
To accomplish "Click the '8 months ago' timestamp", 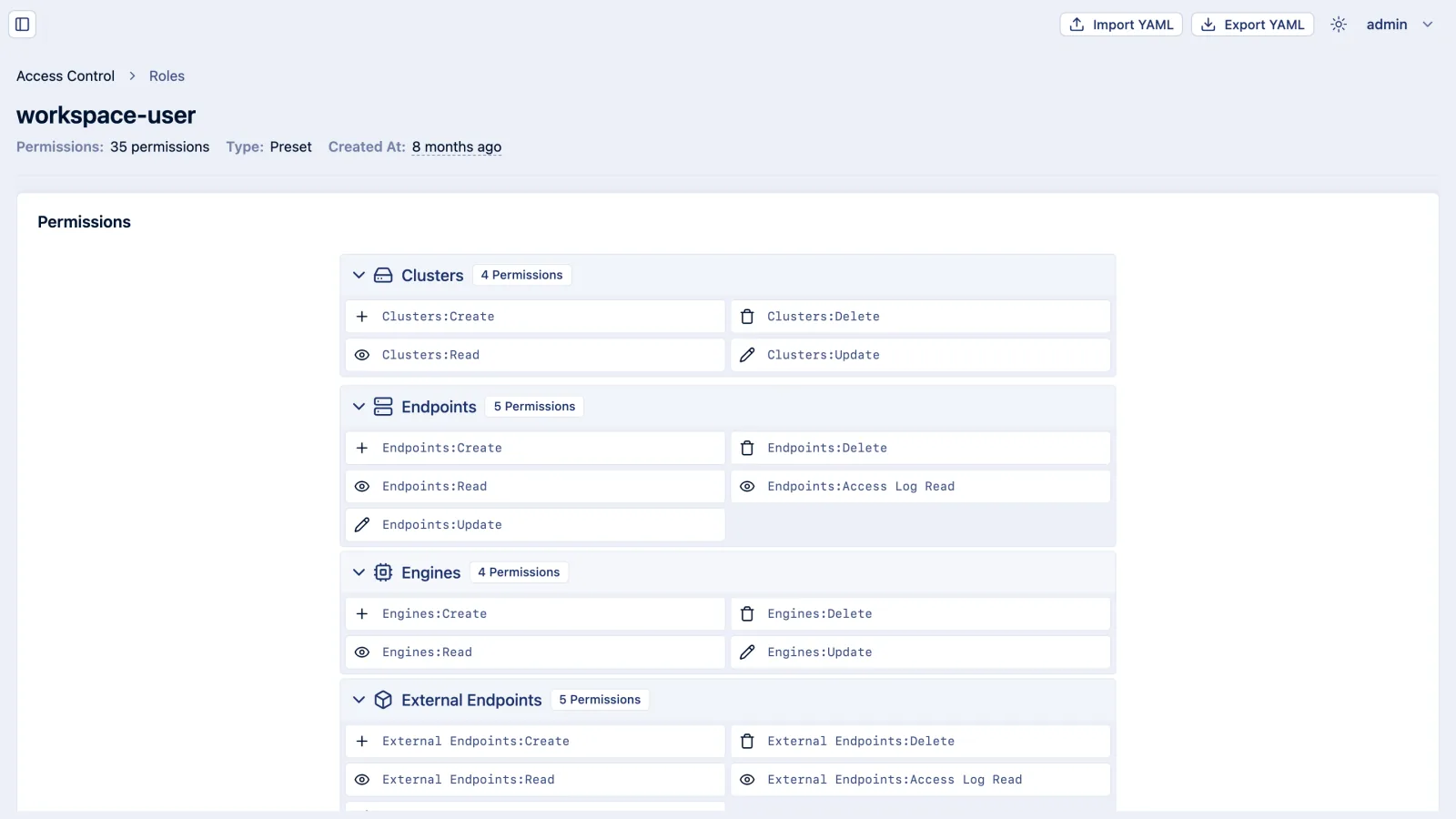I will pos(457,147).
